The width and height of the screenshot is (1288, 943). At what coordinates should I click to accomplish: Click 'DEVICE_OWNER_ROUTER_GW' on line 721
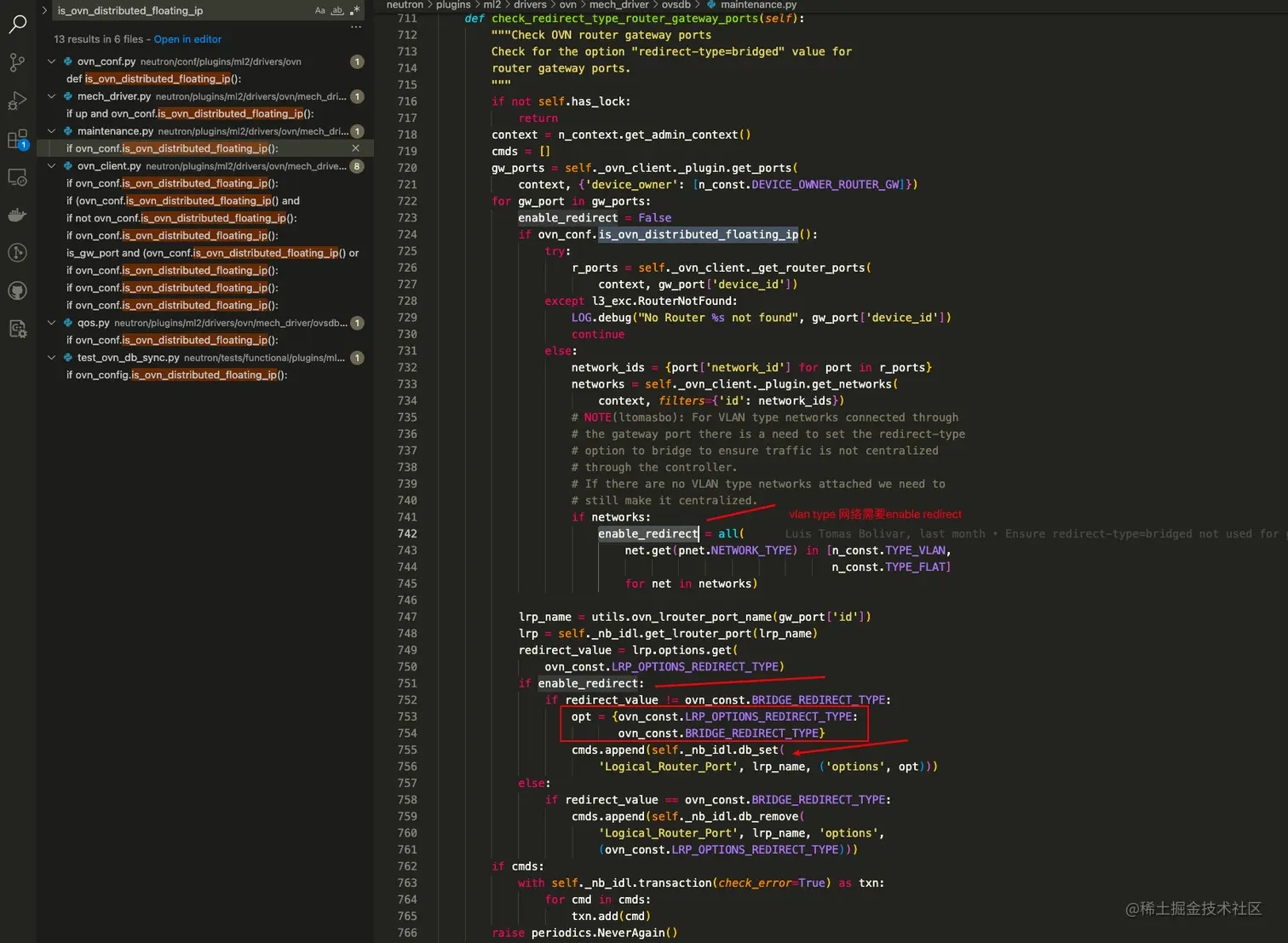(x=825, y=185)
